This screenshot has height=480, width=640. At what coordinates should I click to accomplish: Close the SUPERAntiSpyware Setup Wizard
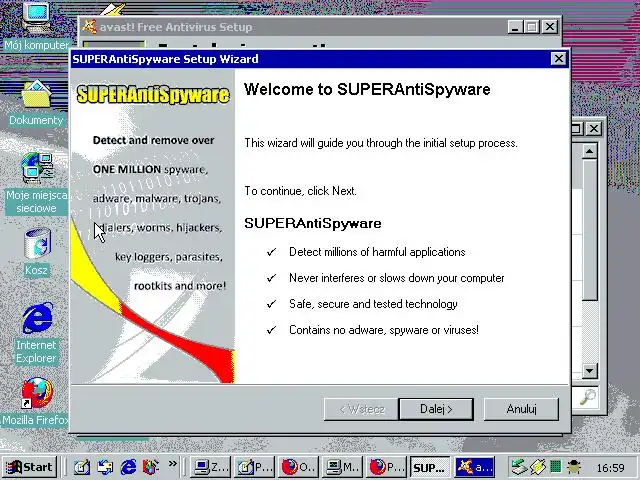558,59
